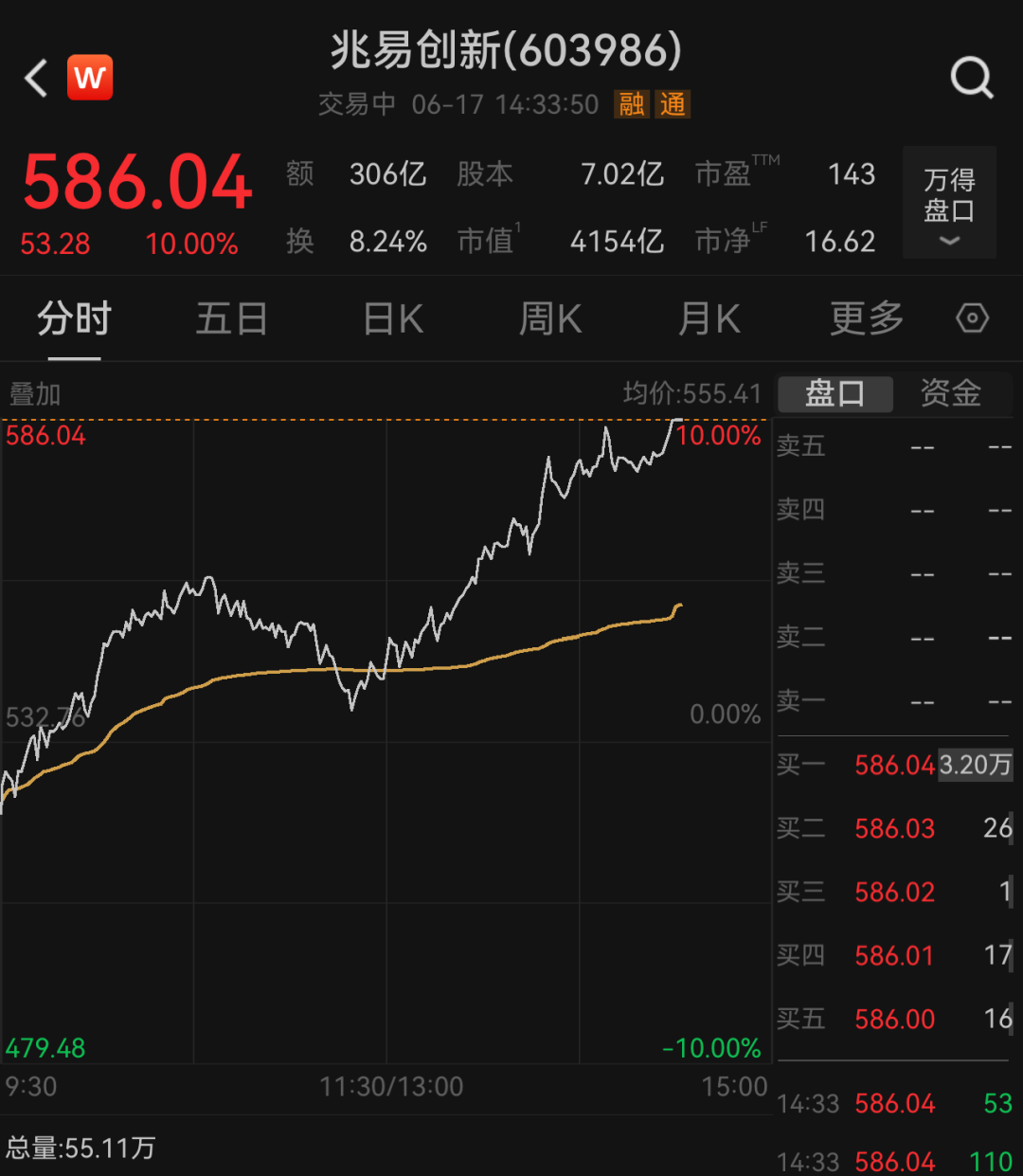Tap the 买三 price 586.02
Image resolution: width=1023 pixels, height=1176 pixels.
(x=894, y=892)
